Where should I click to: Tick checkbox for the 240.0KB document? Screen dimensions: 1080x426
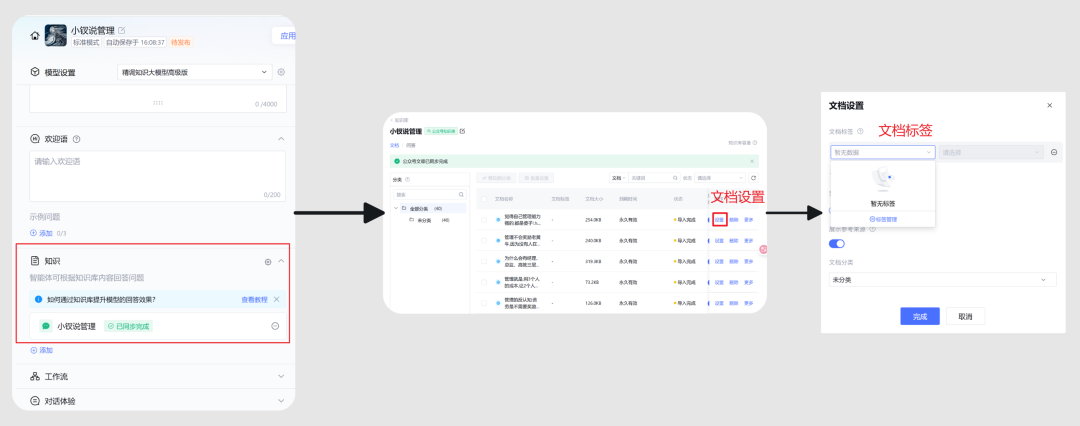(484, 241)
